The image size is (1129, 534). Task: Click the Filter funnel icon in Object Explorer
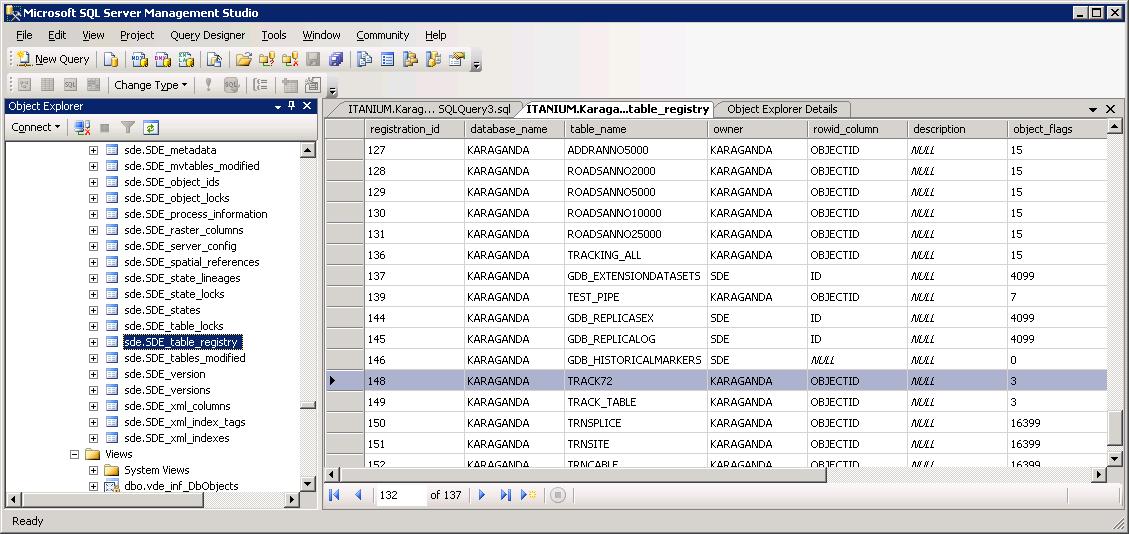128,127
